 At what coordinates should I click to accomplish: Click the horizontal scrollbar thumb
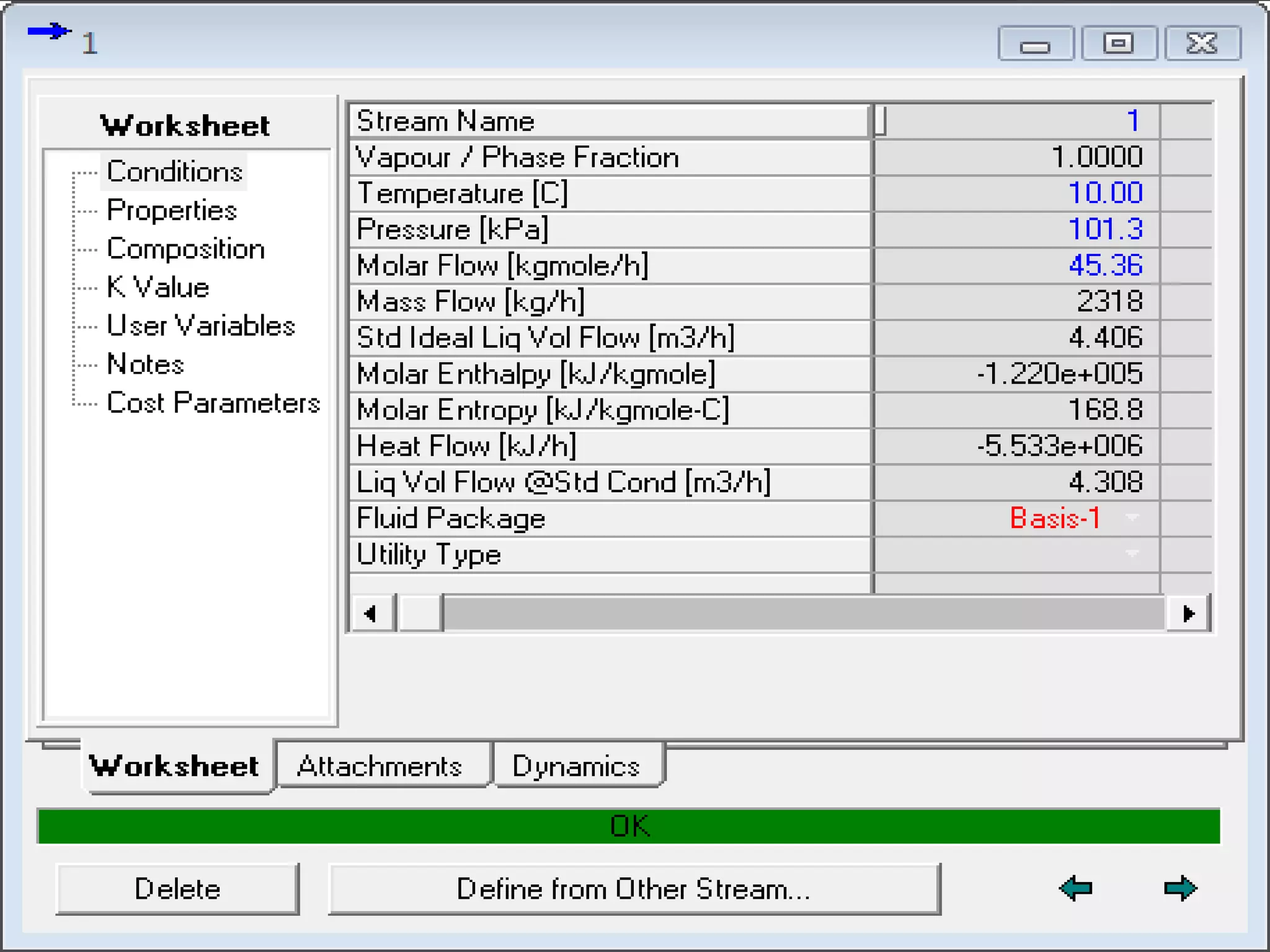(x=420, y=614)
